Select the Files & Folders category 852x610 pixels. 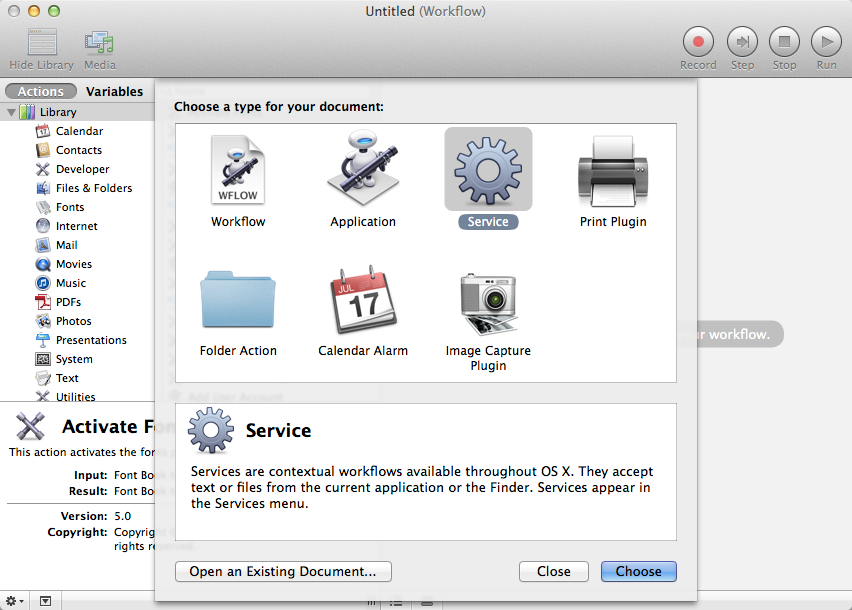[94, 188]
